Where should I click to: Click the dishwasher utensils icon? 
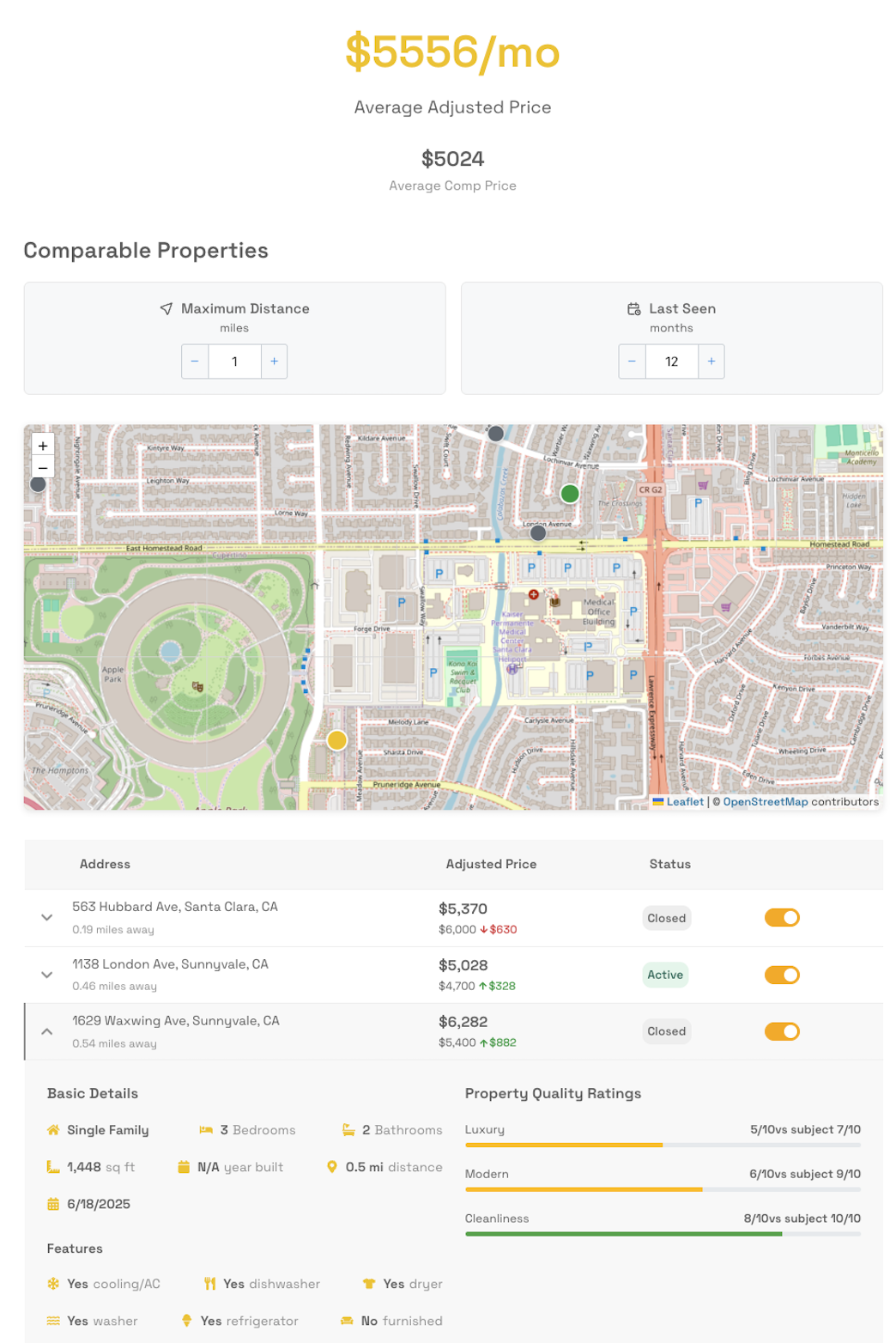click(209, 1284)
